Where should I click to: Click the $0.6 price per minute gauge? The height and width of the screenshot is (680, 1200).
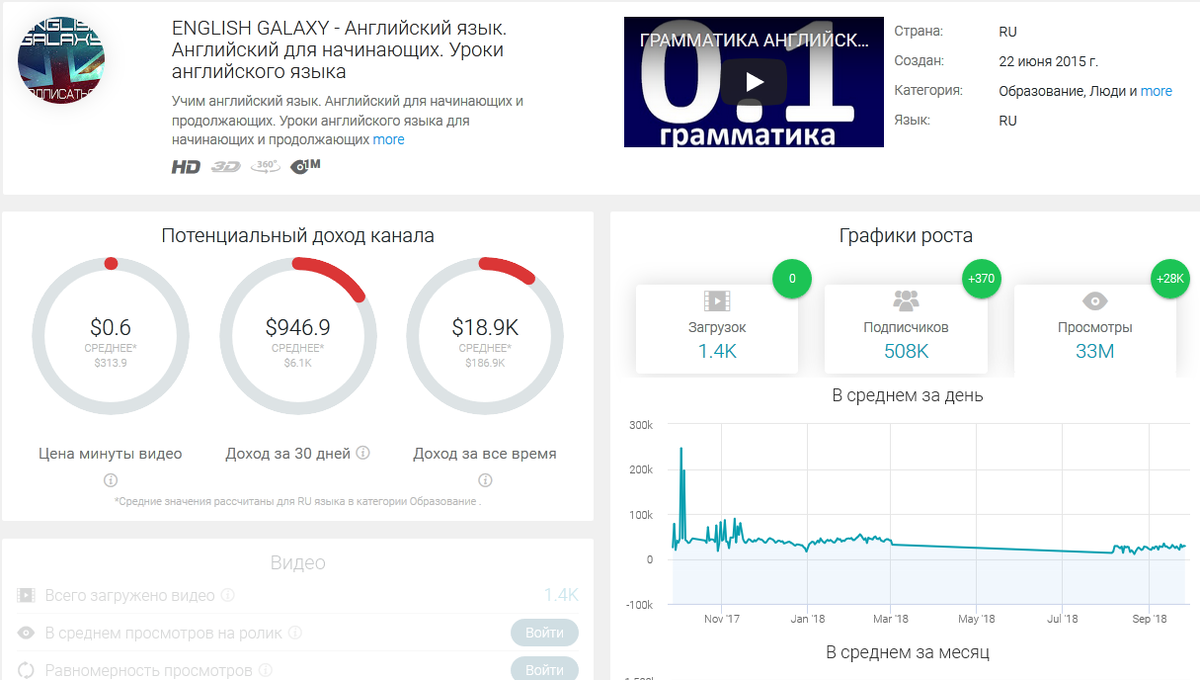click(x=111, y=335)
